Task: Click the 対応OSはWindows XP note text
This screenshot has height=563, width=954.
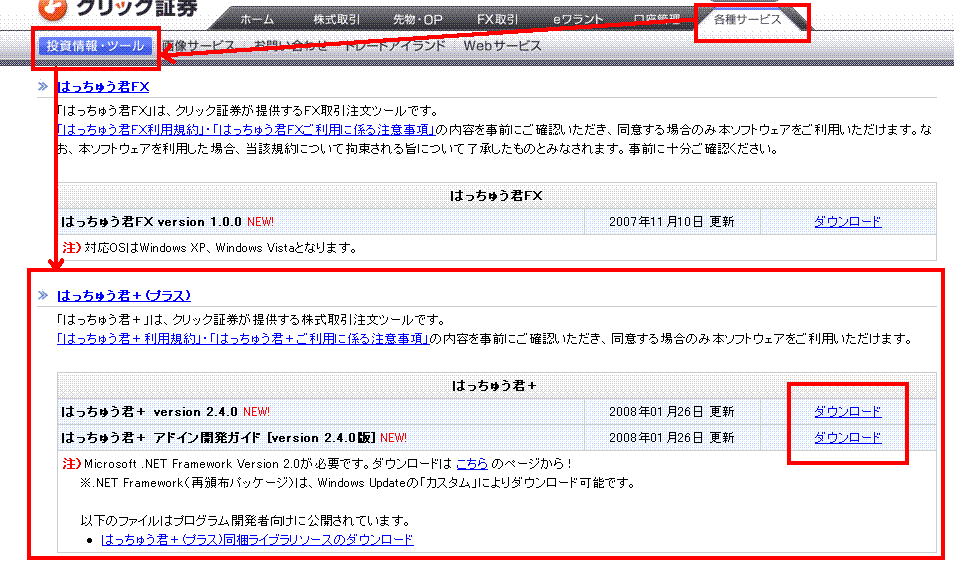Action: pos(220,248)
